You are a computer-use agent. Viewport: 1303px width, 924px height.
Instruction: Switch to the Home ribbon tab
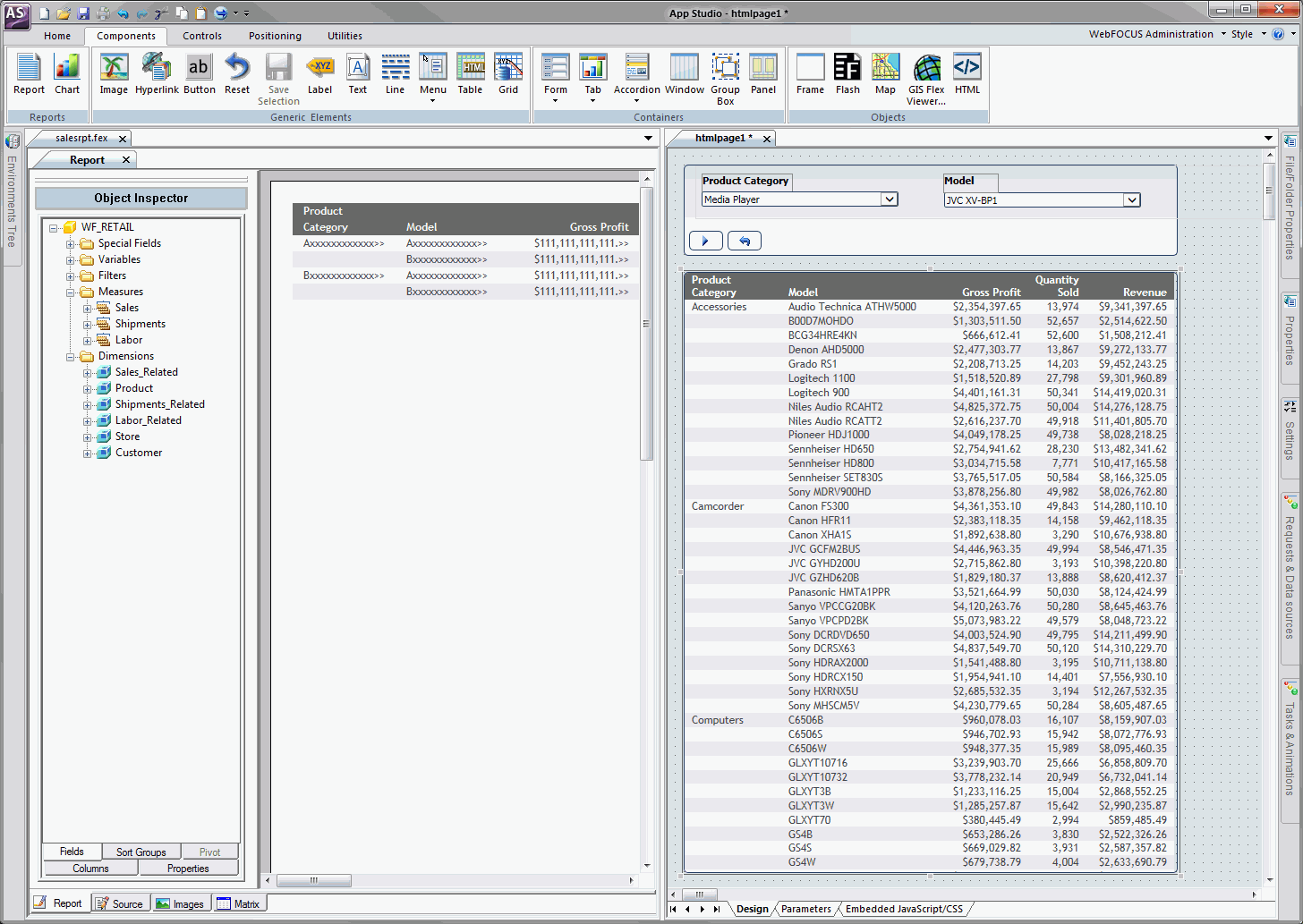point(57,36)
